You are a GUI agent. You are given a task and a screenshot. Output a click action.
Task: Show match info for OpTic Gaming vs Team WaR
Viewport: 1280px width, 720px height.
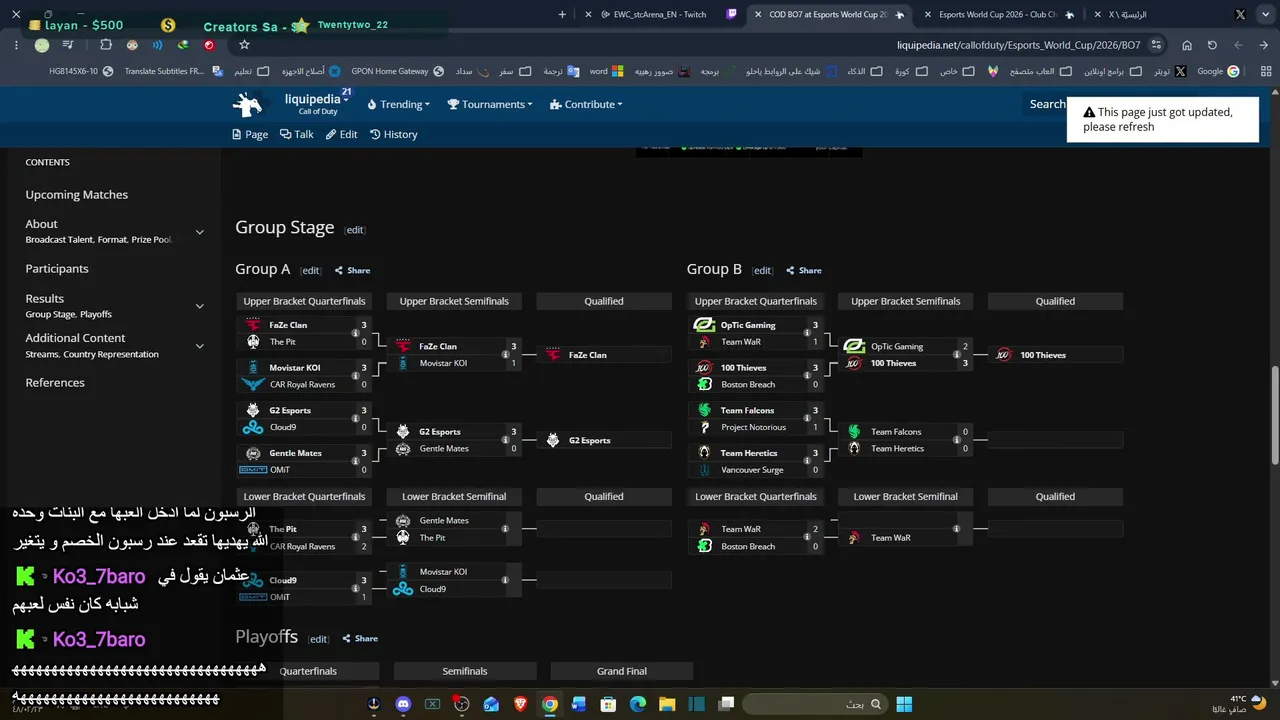(807, 333)
